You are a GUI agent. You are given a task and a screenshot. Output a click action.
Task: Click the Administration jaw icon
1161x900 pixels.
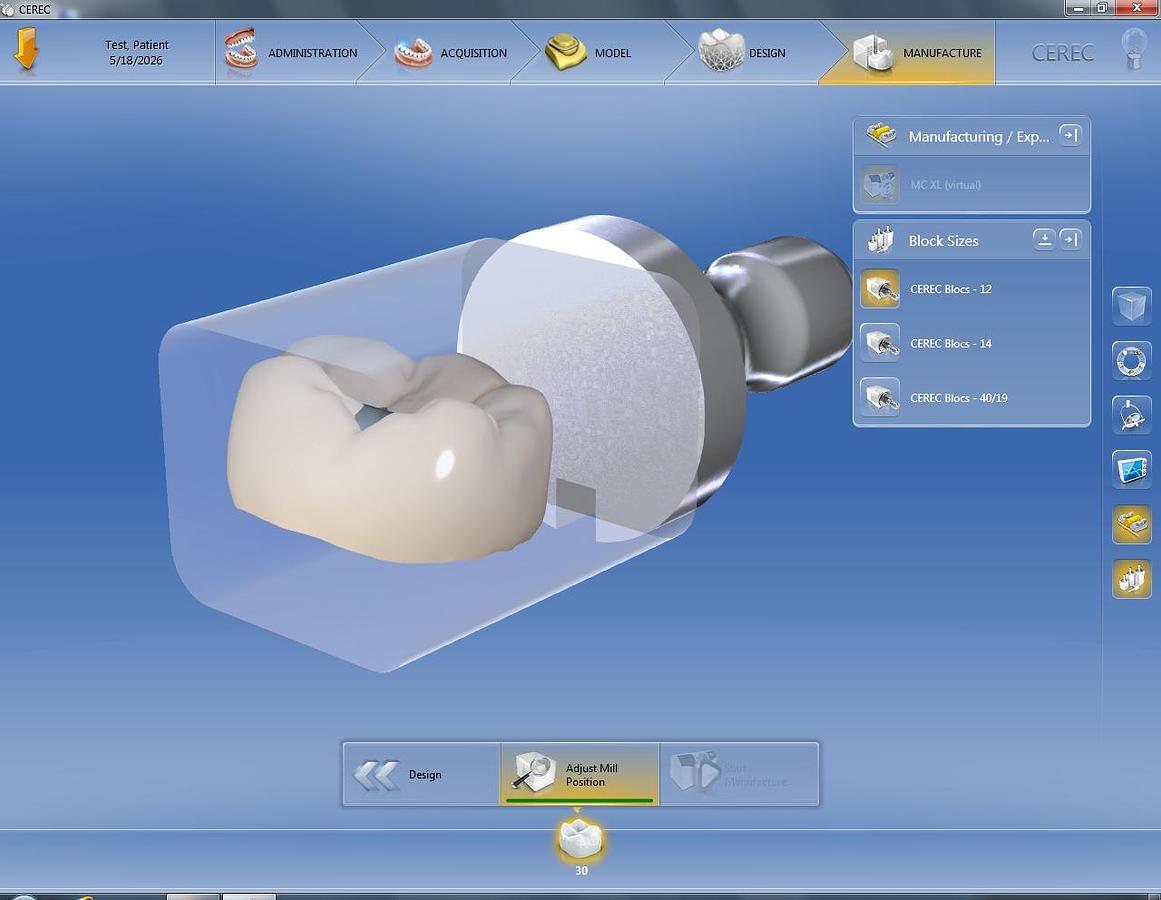tap(240, 50)
